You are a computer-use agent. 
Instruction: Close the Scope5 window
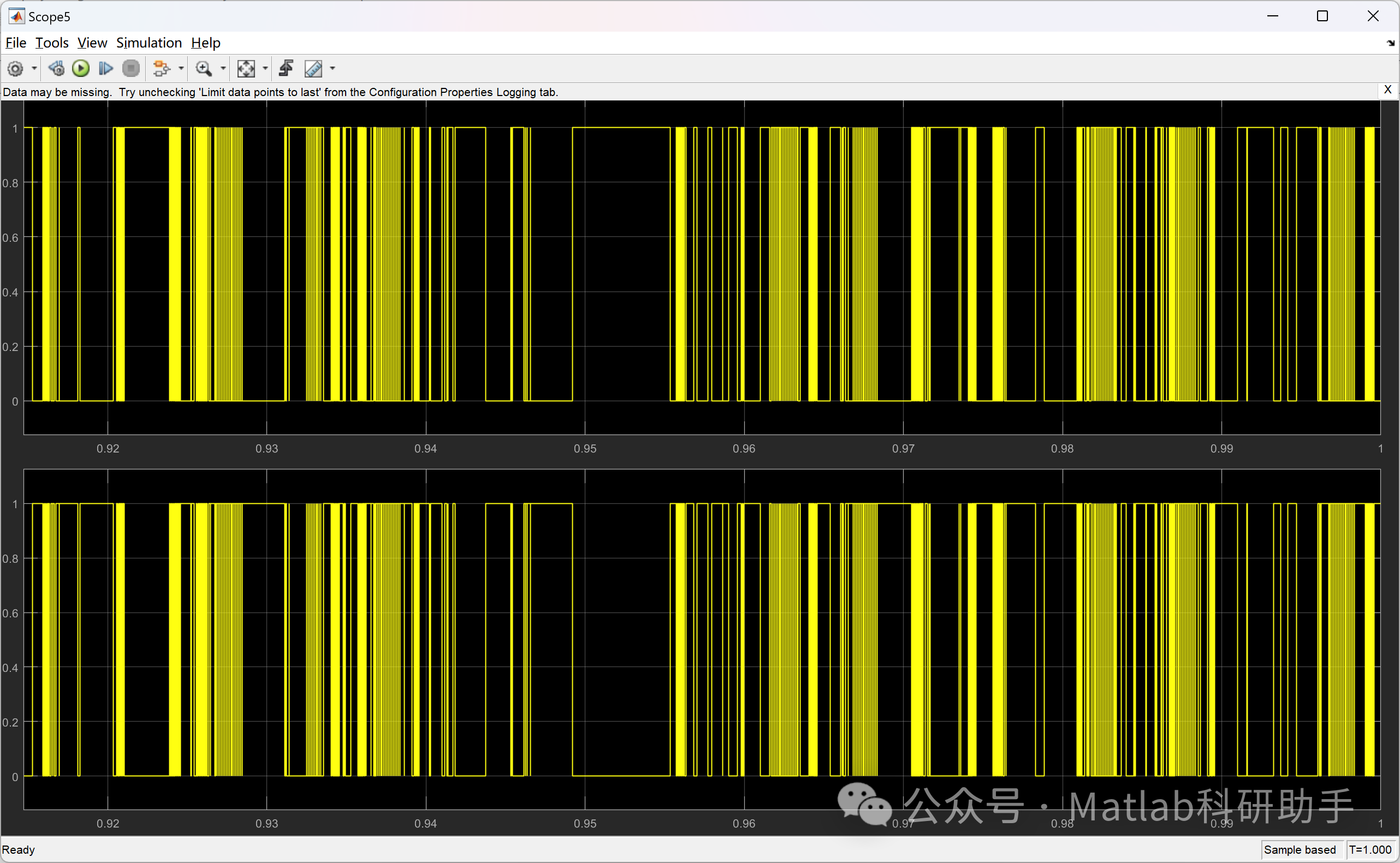pos(1373,16)
